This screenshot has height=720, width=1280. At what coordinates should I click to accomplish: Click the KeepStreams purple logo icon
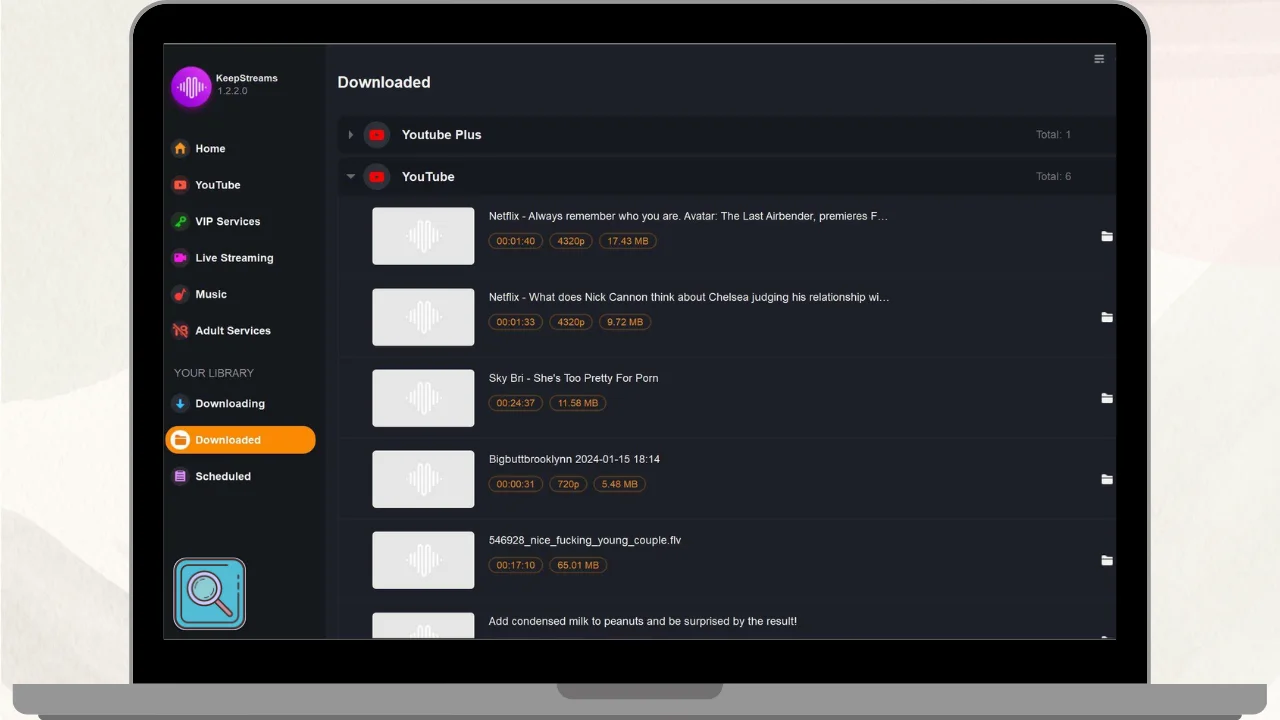click(x=190, y=87)
